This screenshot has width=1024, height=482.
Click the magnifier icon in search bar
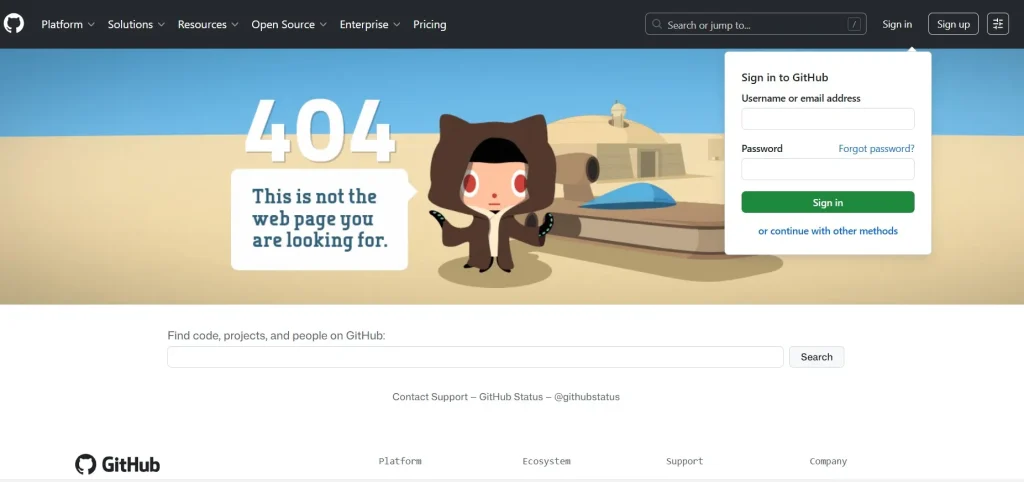click(x=657, y=25)
